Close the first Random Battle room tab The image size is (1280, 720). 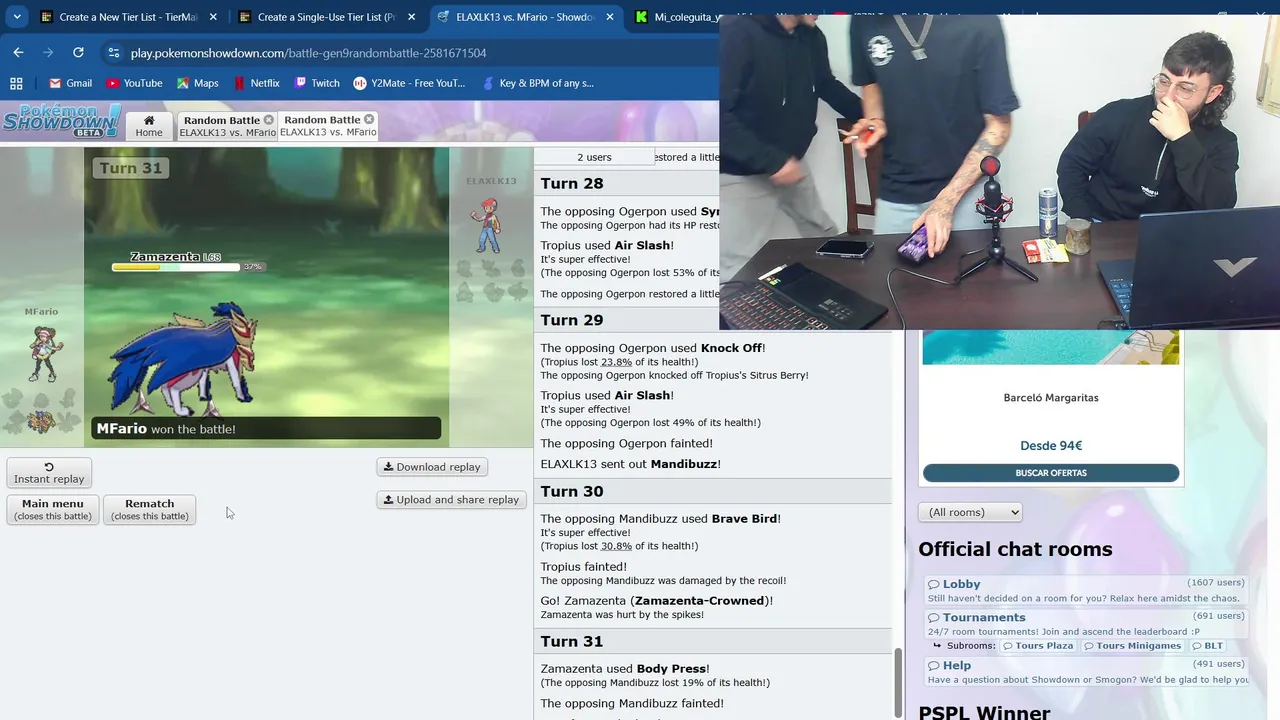coord(268,120)
